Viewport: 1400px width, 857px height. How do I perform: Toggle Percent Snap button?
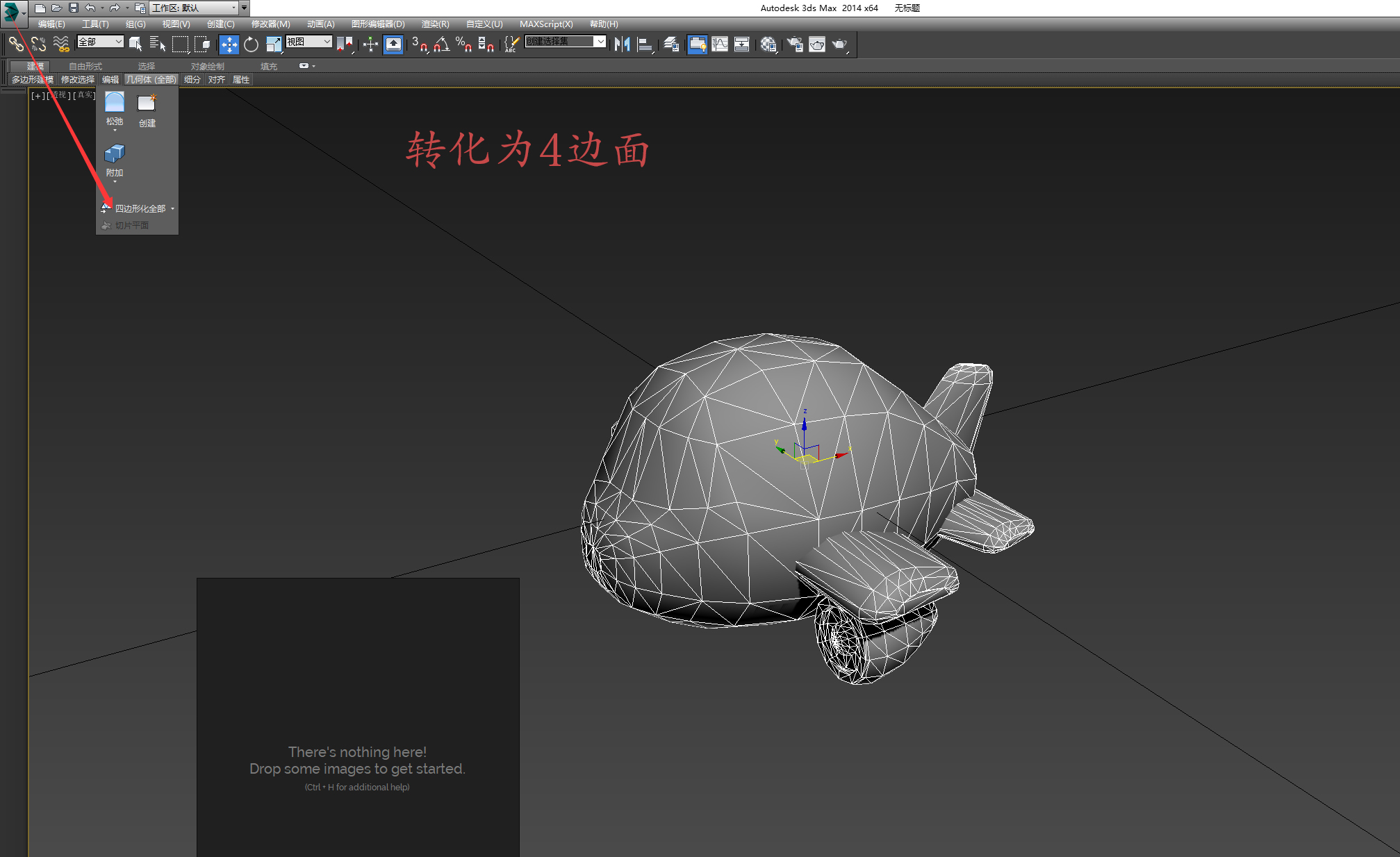pyautogui.click(x=463, y=44)
